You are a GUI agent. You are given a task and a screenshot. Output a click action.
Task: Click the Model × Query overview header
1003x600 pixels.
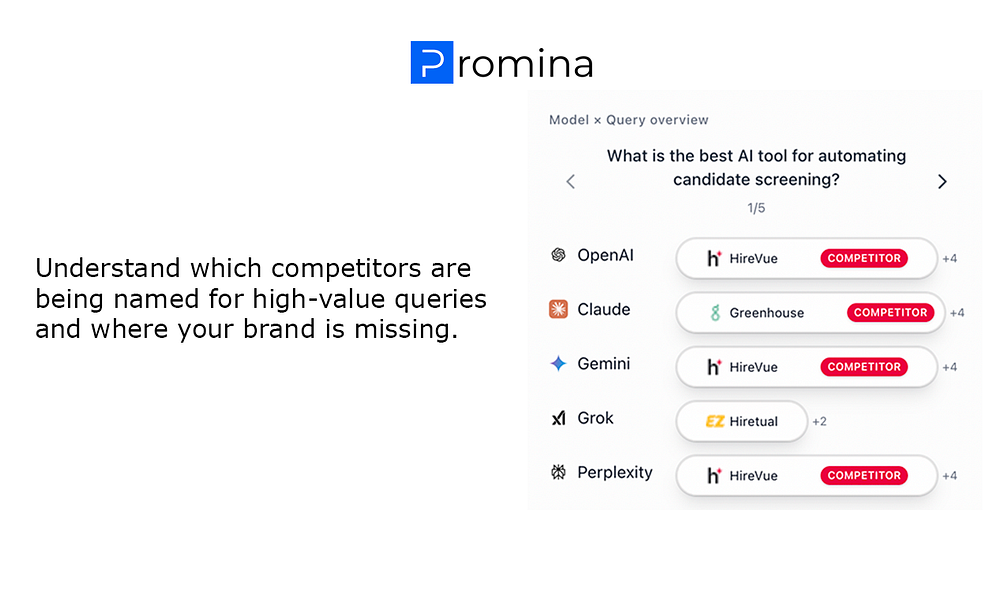[628, 119]
